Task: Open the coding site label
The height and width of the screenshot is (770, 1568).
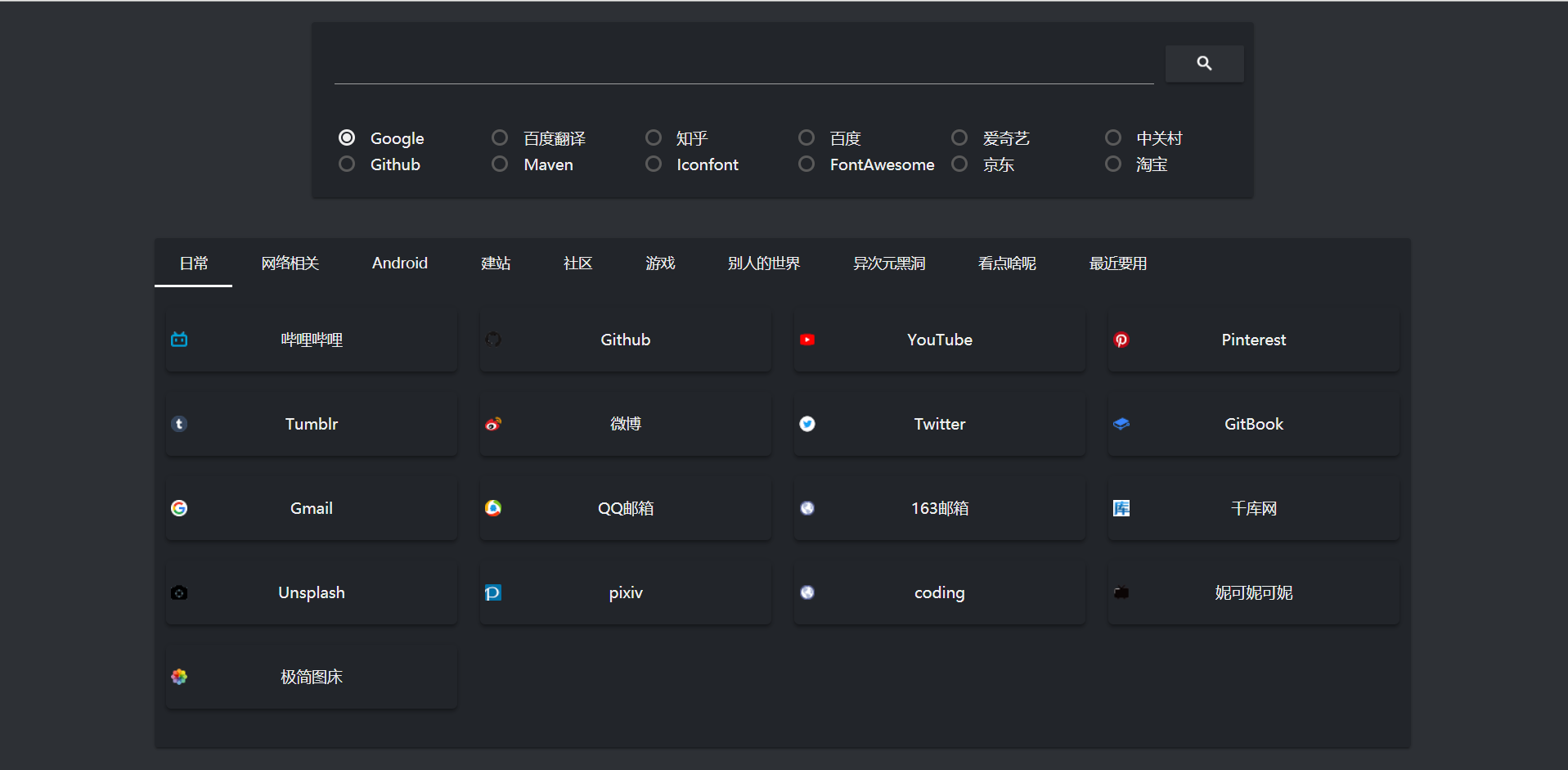Action: point(940,592)
